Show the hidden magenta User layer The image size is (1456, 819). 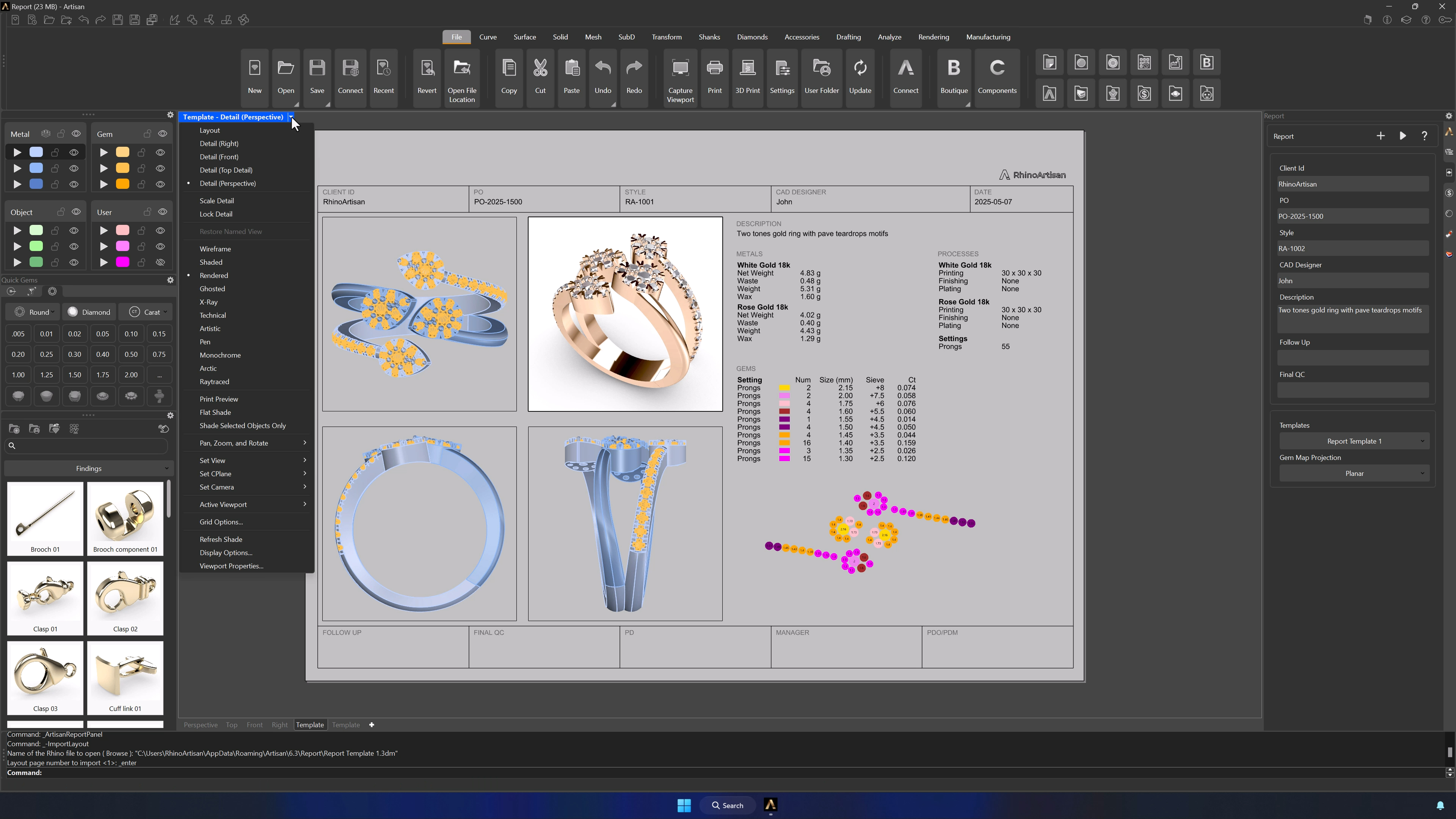(x=160, y=262)
